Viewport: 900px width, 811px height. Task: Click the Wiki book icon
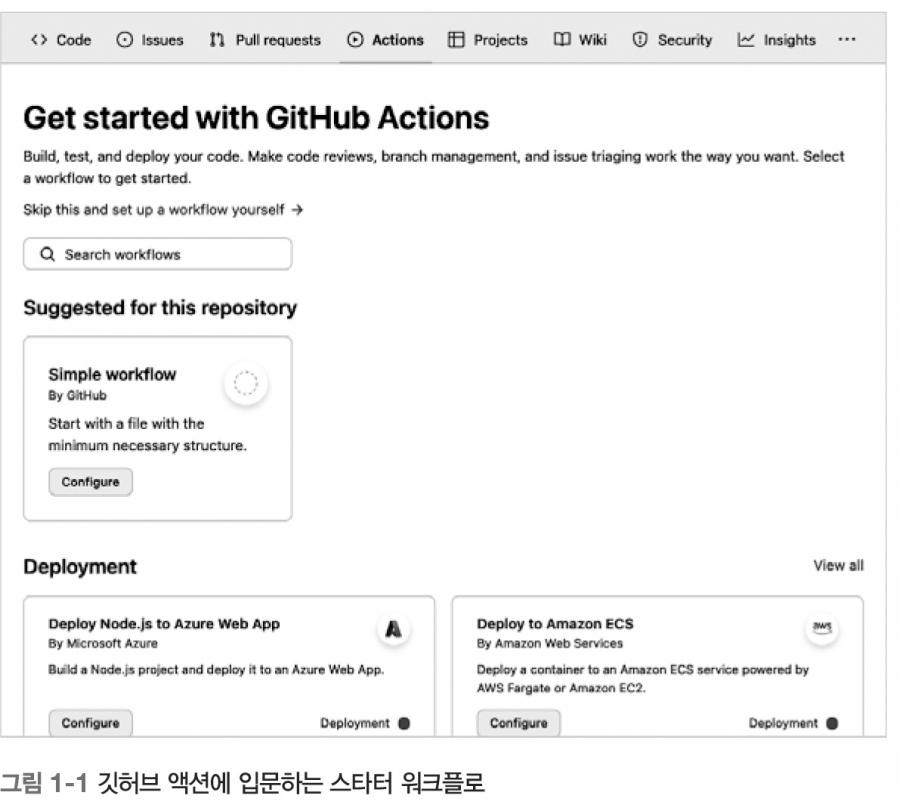pyautogui.click(x=562, y=40)
